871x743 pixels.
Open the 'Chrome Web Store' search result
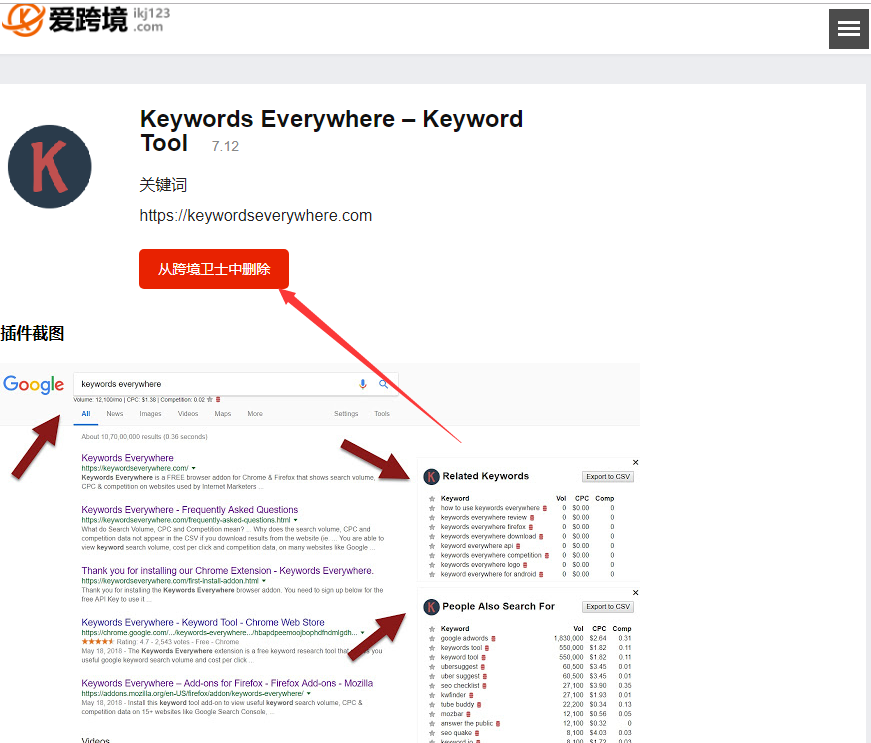coord(203,622)
